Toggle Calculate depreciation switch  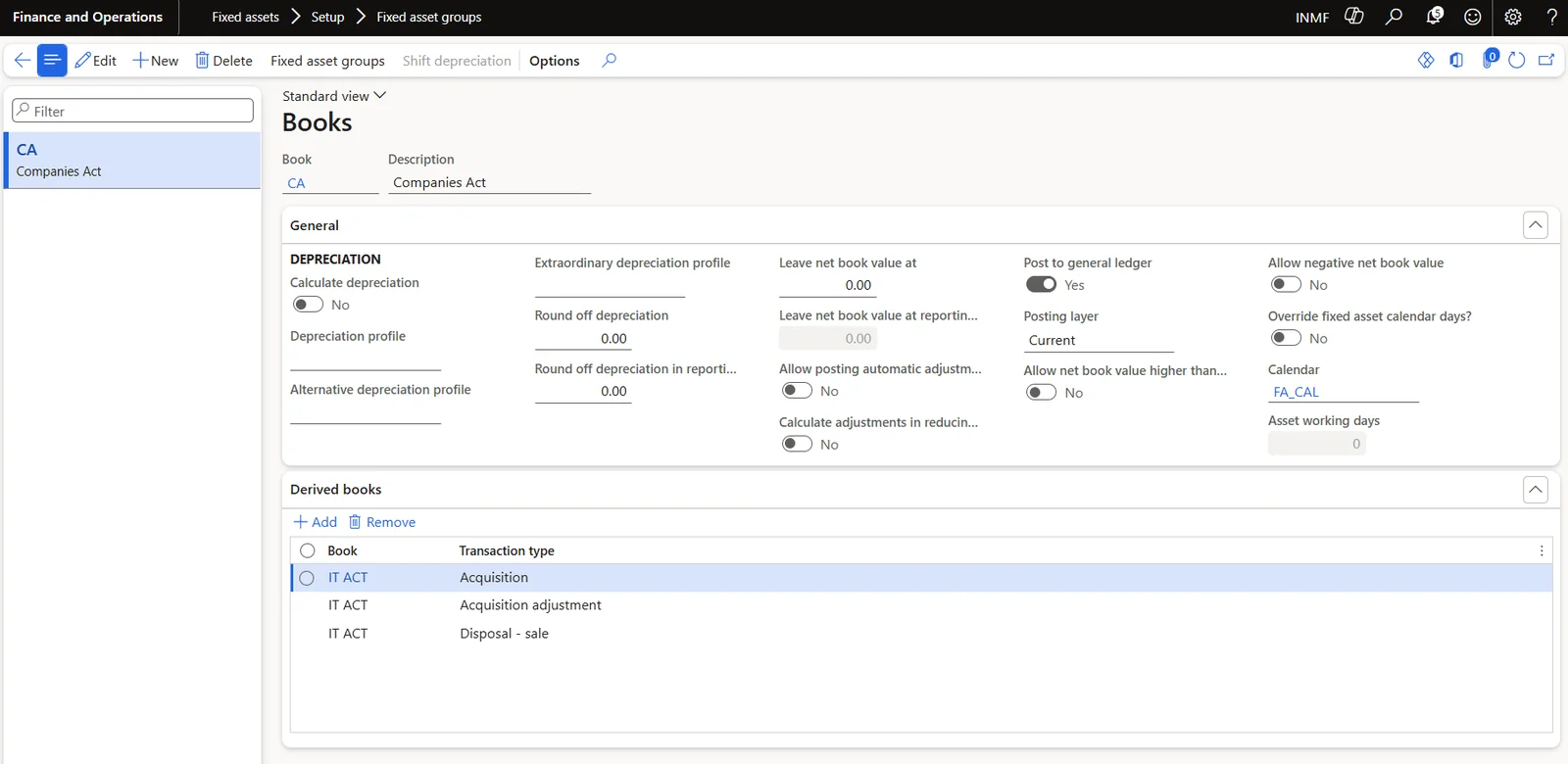pos(308,305)
